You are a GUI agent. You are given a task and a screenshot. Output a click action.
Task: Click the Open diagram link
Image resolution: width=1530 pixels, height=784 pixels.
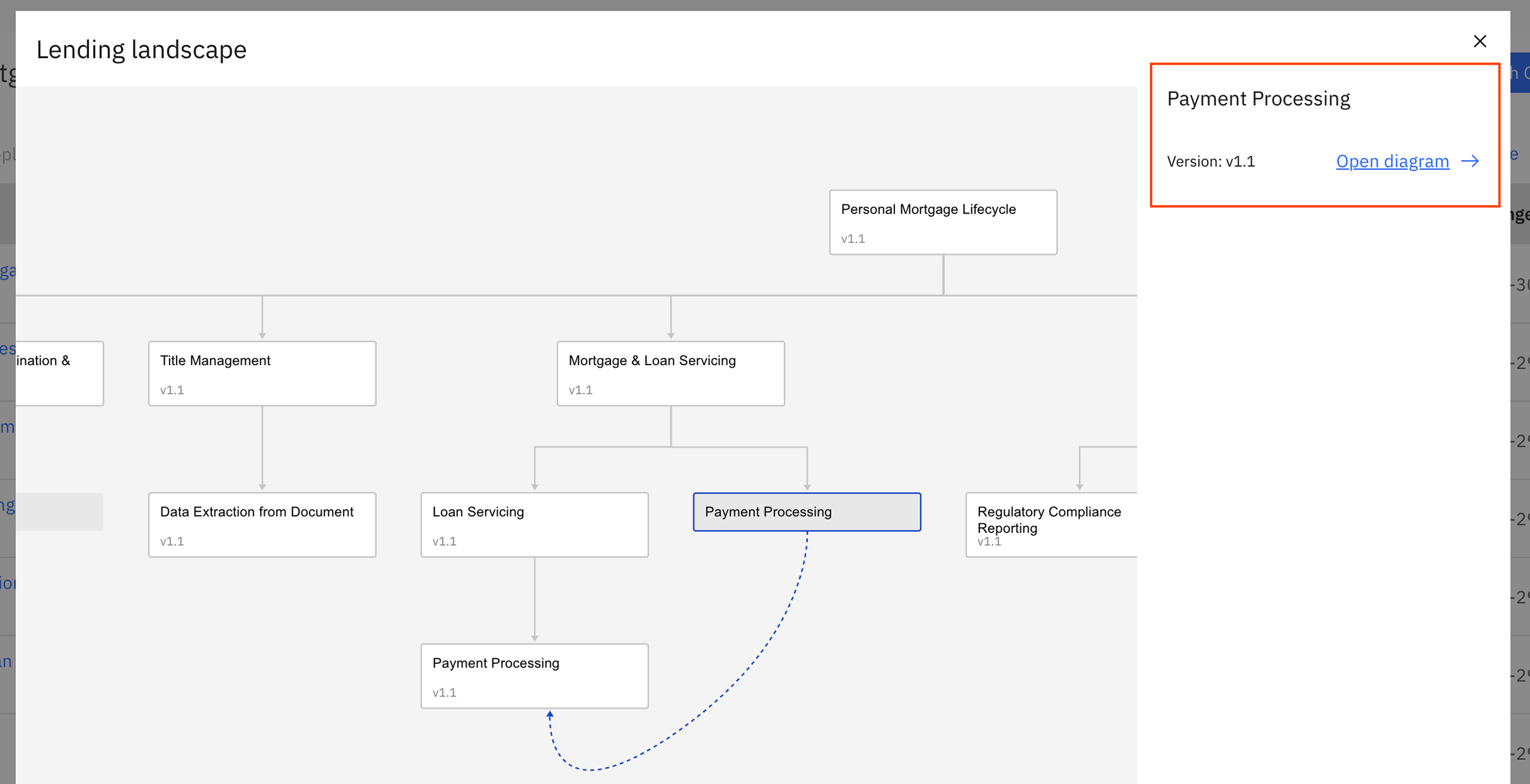(1392, 161)
